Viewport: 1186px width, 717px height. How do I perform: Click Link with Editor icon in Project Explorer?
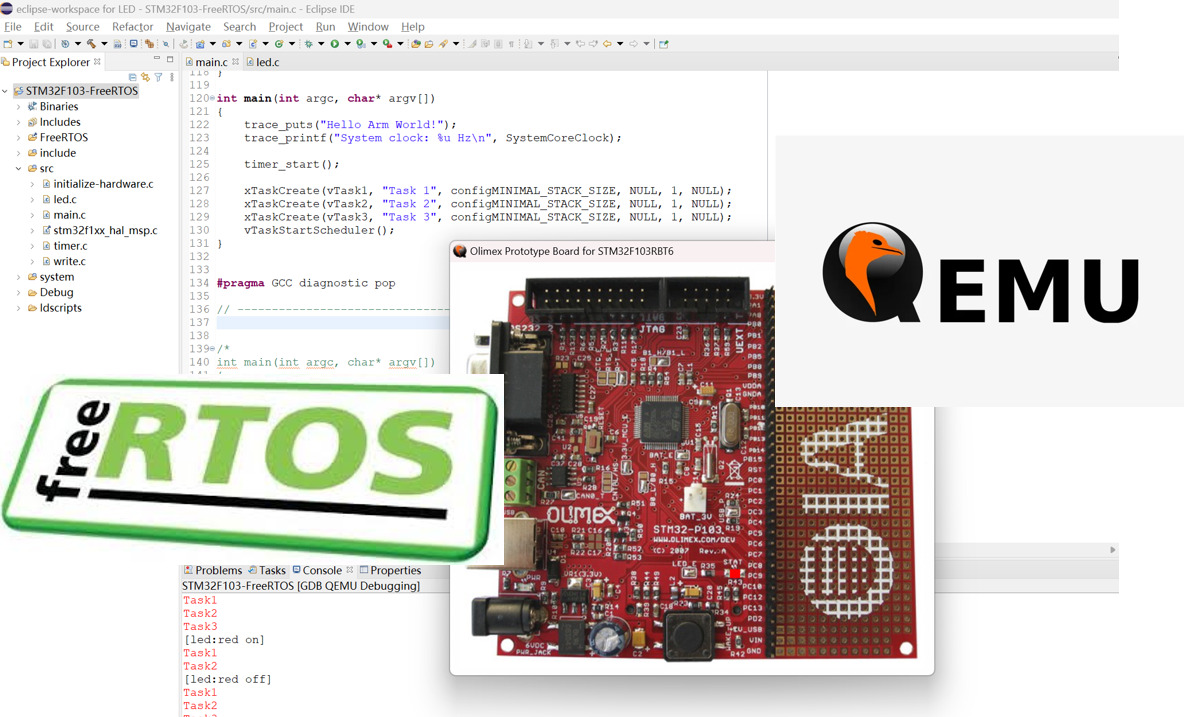pos(145,78)
